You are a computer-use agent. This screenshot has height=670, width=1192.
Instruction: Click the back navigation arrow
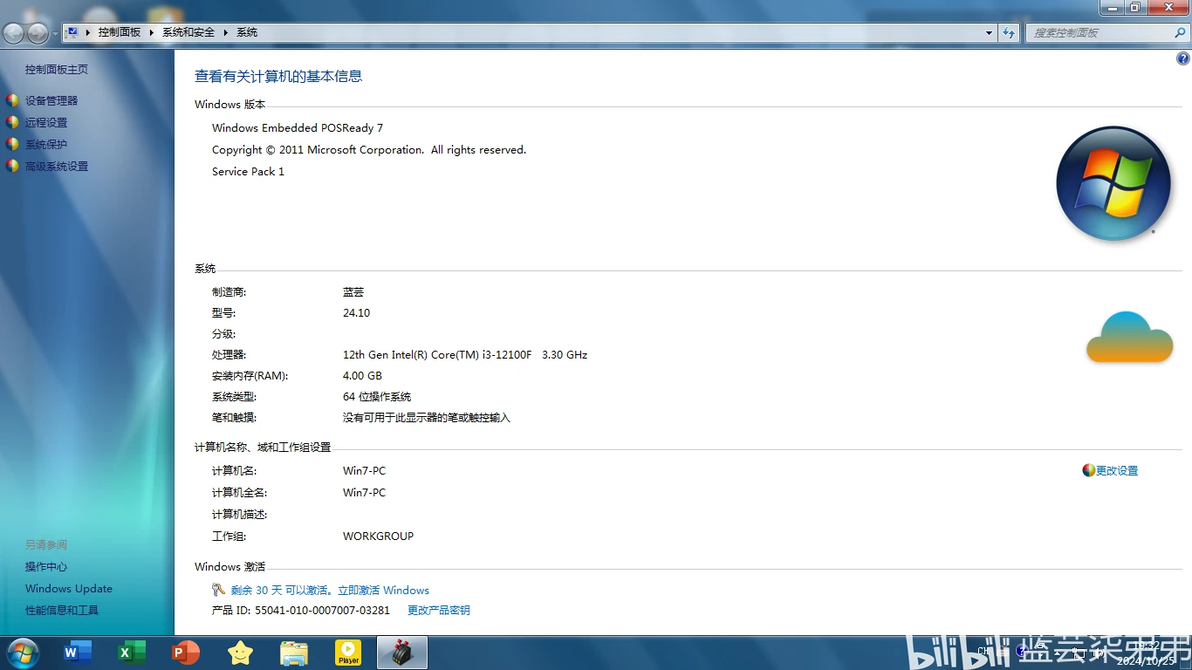(x=14, y=33)
